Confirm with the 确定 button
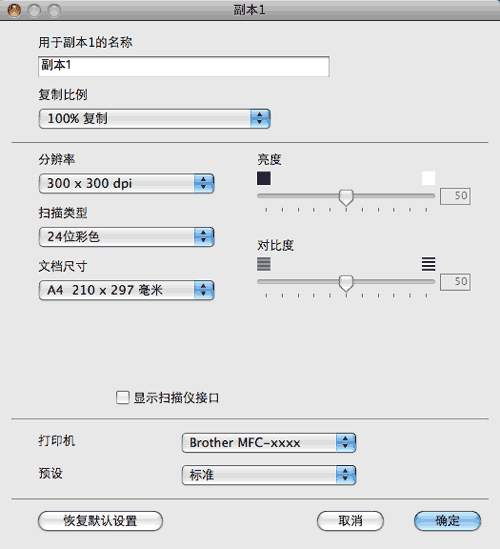 [447, 521]
